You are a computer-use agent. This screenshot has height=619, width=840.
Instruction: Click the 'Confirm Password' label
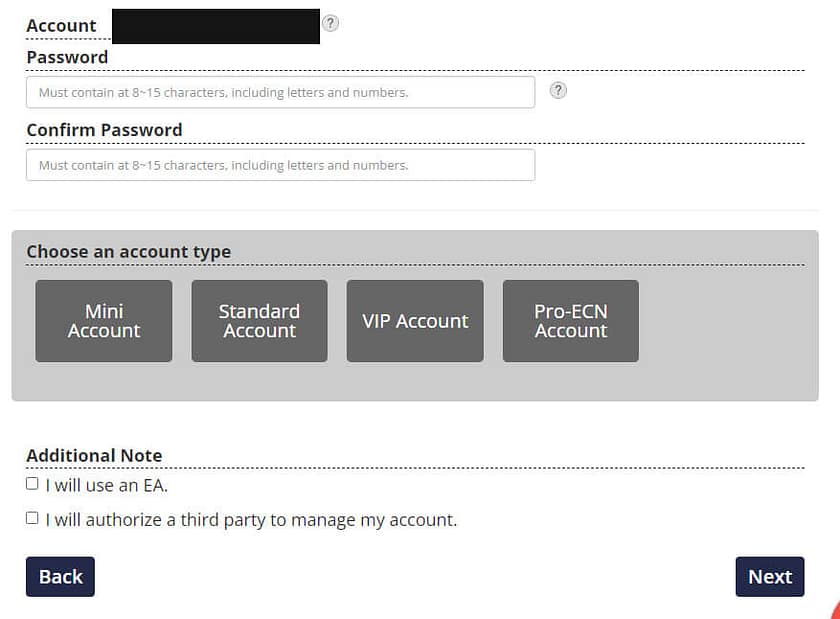point(104,130)
